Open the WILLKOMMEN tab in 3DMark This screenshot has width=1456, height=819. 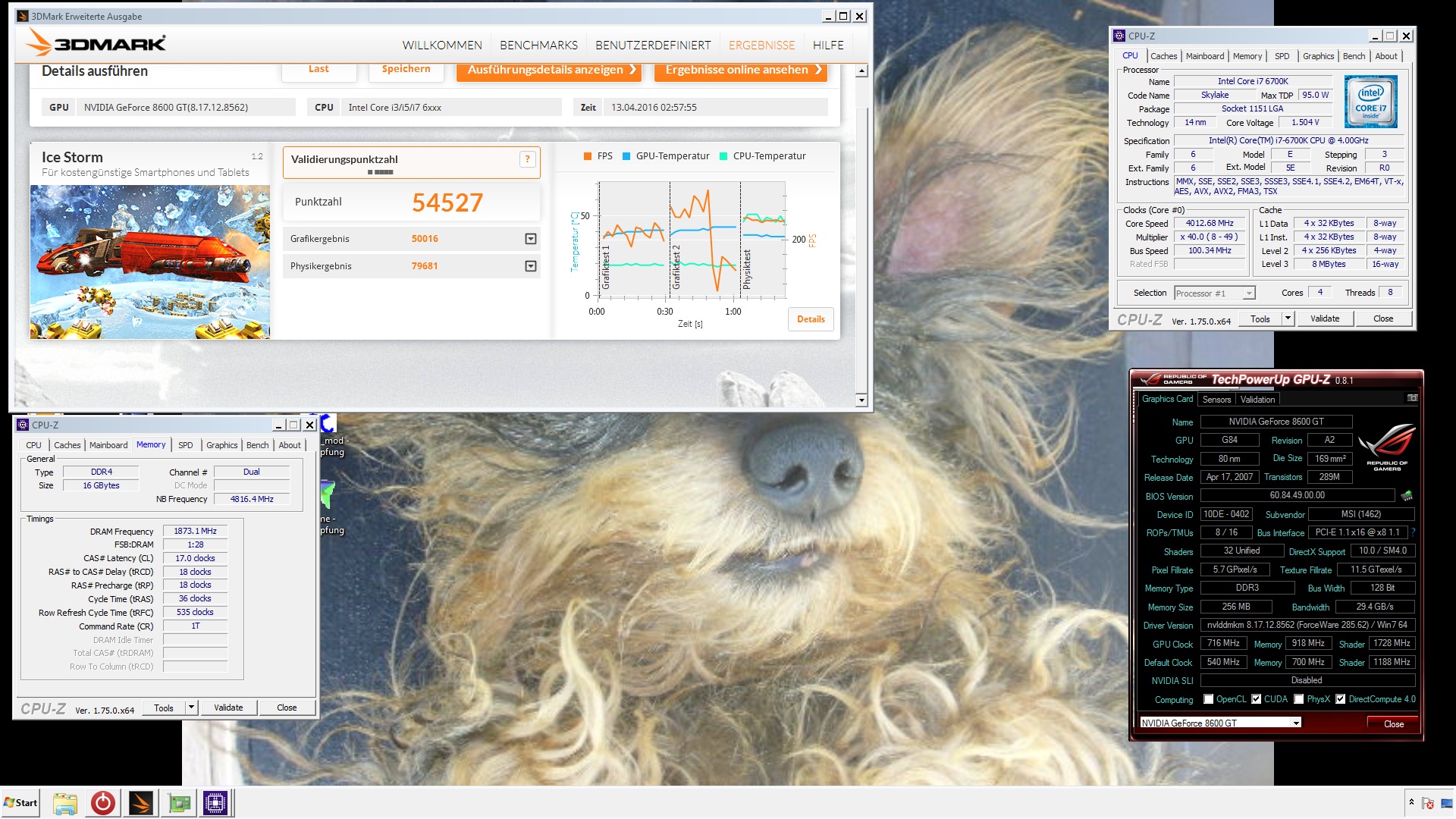442,45
